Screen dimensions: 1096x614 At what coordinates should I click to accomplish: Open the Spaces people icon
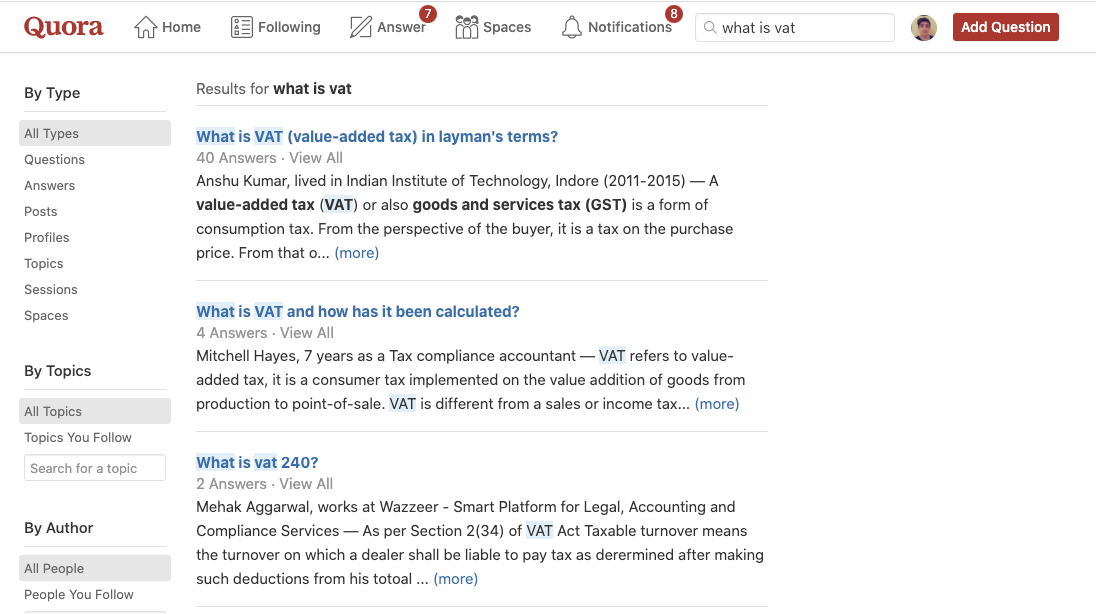[466, 27]
